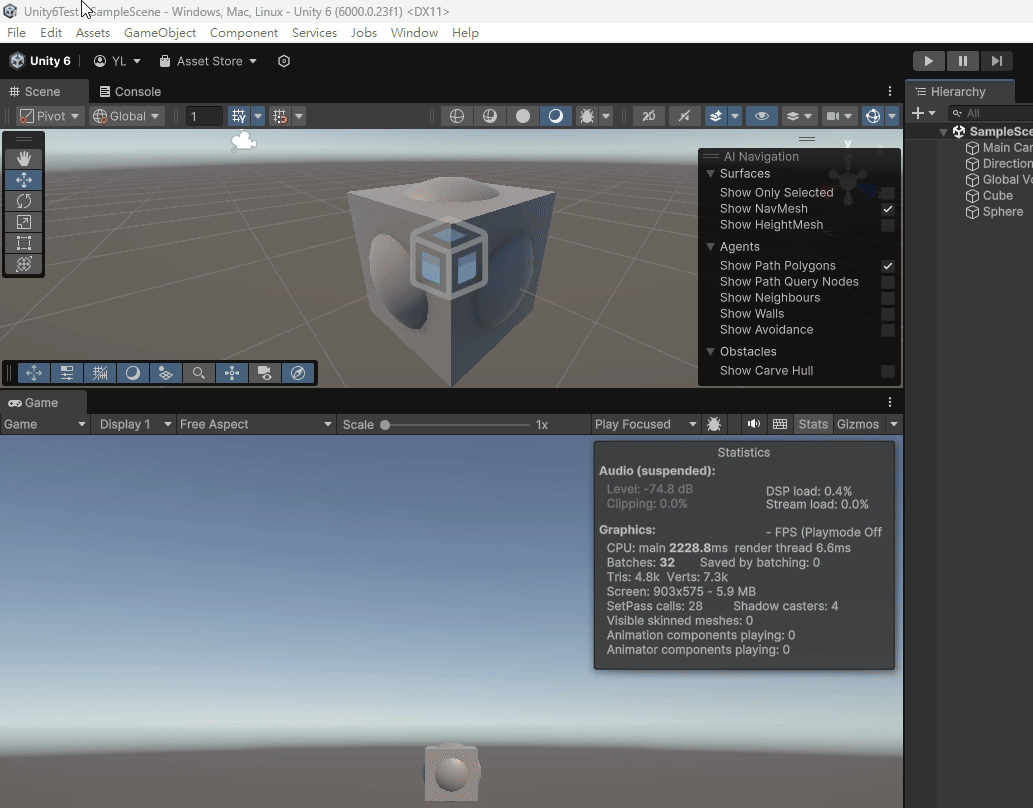Switch to the Console tab

tap(130, 91)
